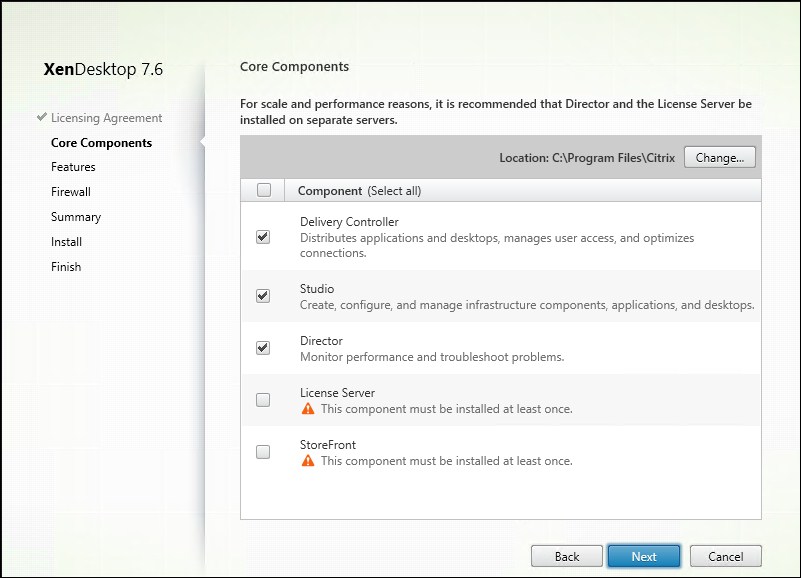Select the Core Components step
This screenshot has width=801, height=578.
[x=102, y=143]
